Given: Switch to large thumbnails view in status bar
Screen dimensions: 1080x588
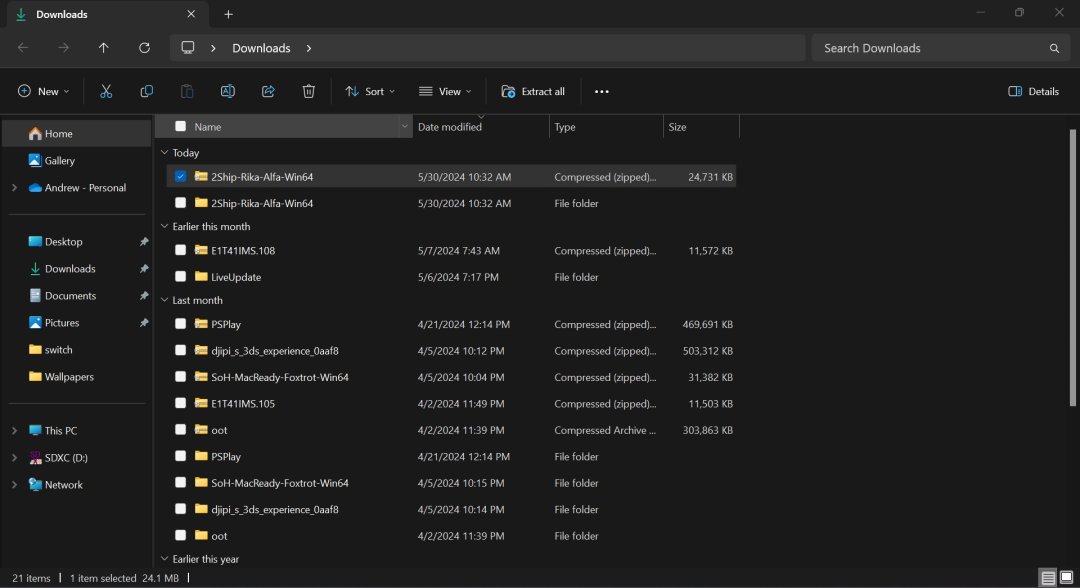Looking at the screenshot, I should click(x=1066, y=578).
